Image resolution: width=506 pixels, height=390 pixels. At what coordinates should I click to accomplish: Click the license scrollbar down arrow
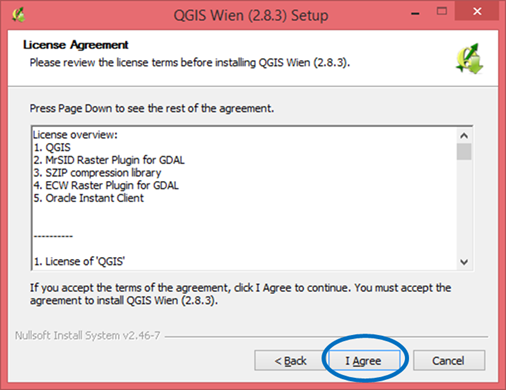pyautogui.click(x=464, y=262)
